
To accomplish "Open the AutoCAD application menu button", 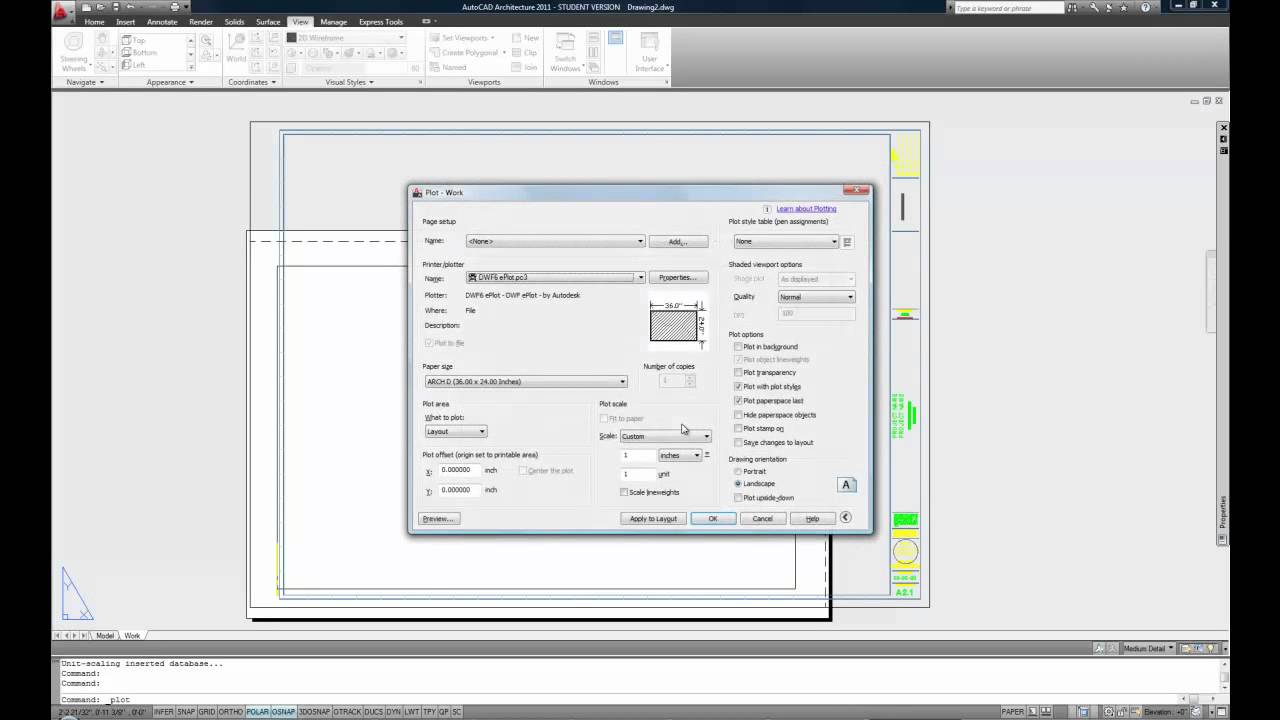I will coord(65,12).
